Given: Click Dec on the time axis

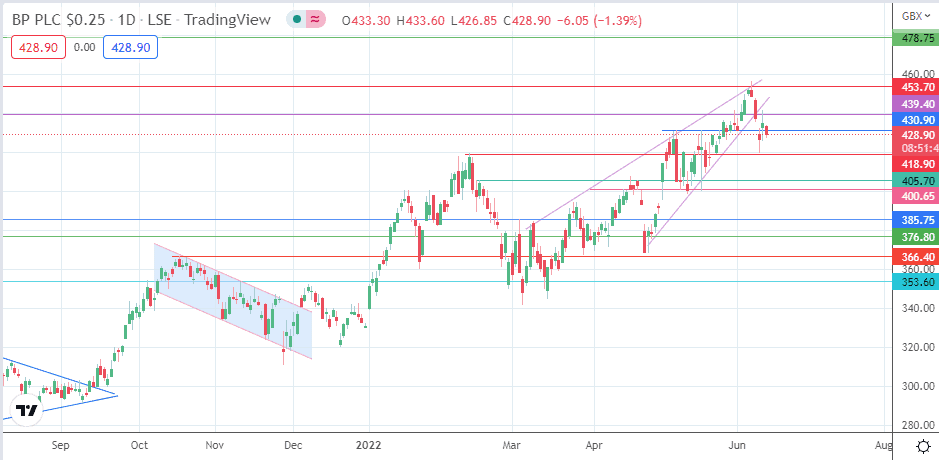Looking at the screenshot, I should click(x=293, y=446).
